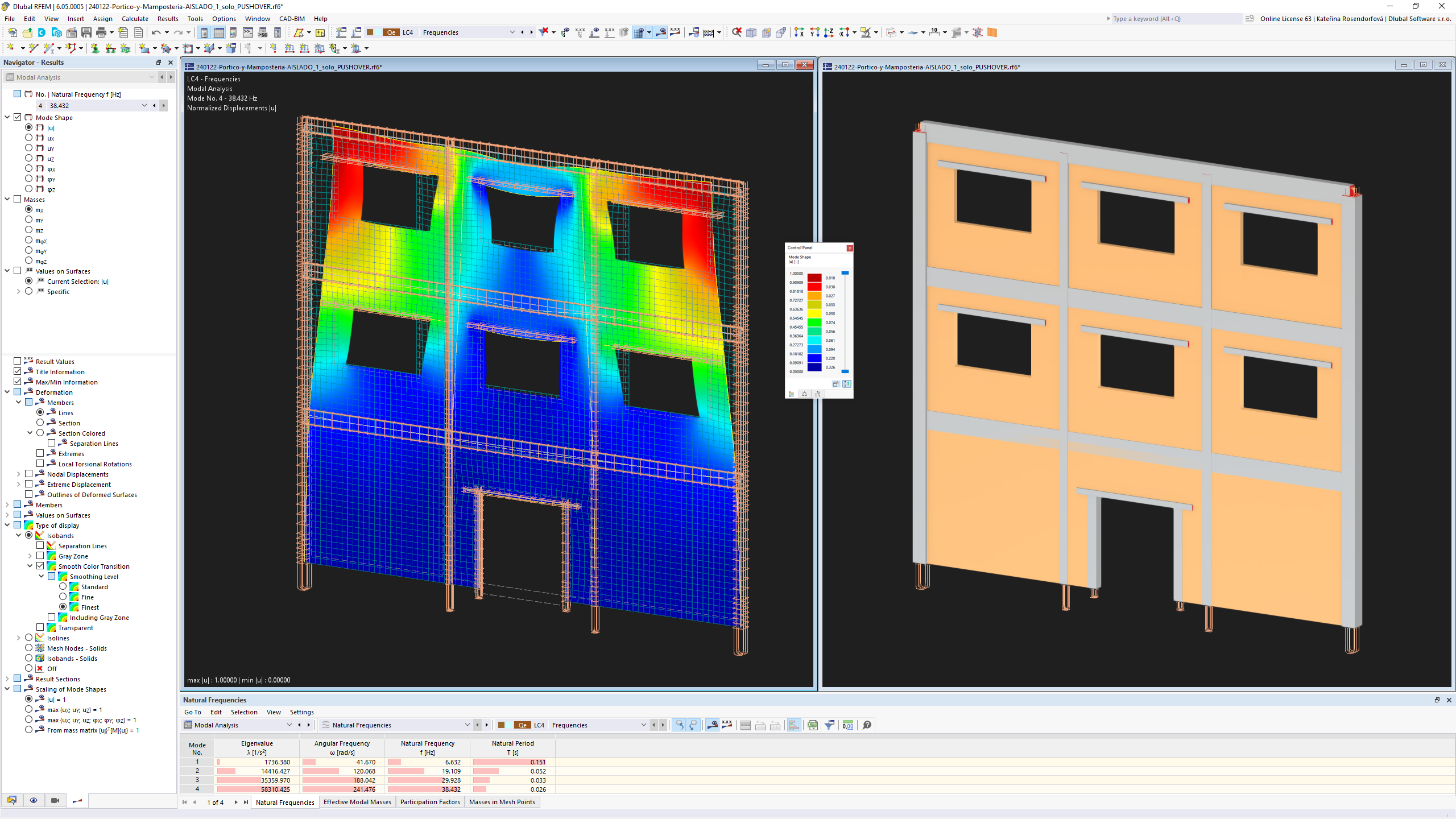Viewport: 1456px width, 819px height.
Task: Click the Calculate menu item
Action: (135, 18)
